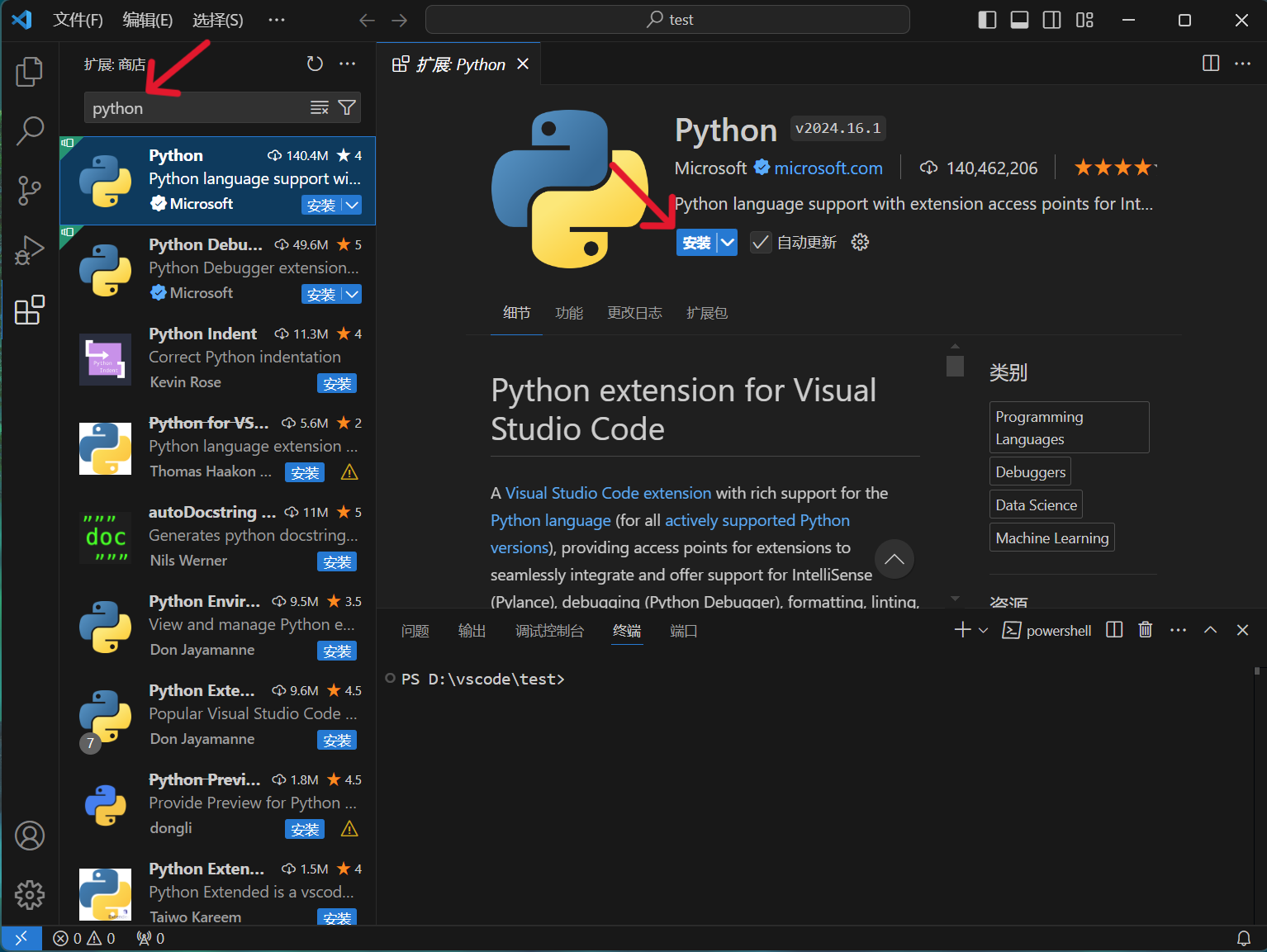Install the Python Indent extension

337,383
